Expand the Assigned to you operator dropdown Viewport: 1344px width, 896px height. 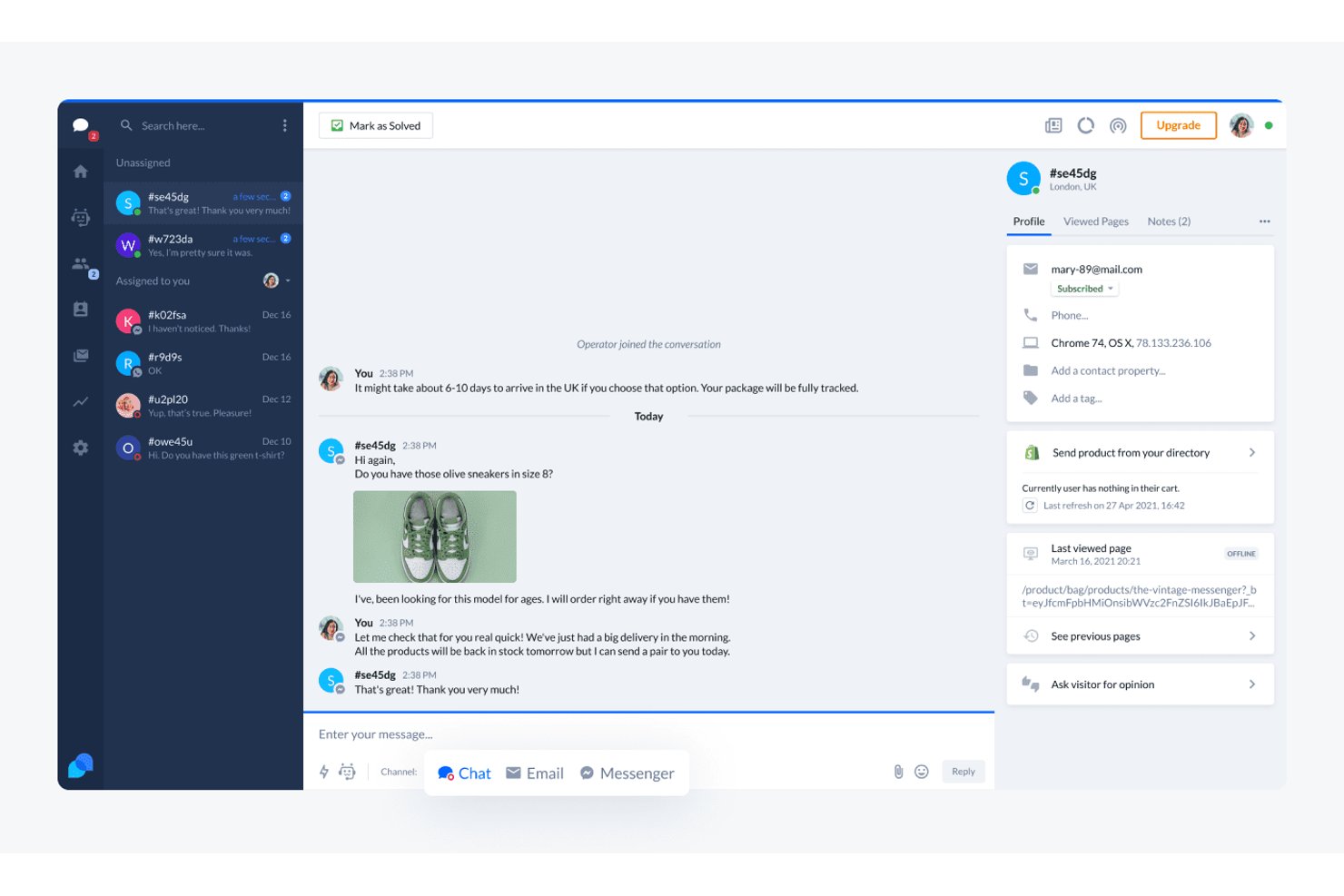(288, 281)
